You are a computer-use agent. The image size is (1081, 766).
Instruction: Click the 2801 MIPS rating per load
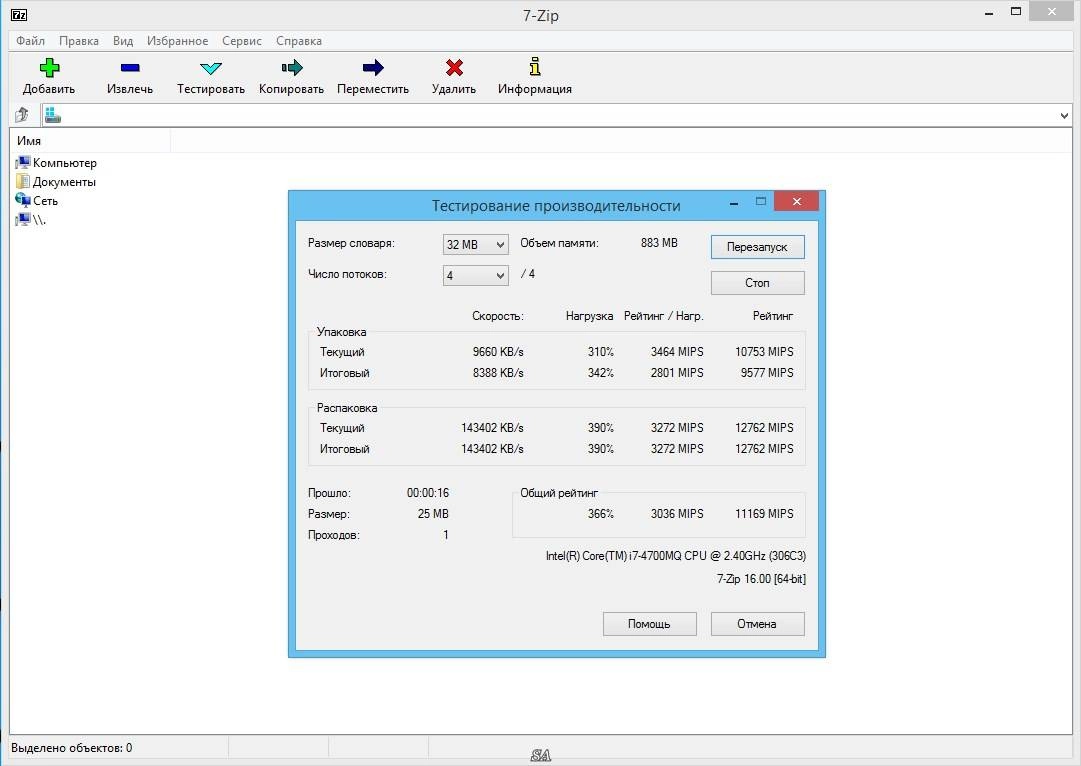(677, 373)
